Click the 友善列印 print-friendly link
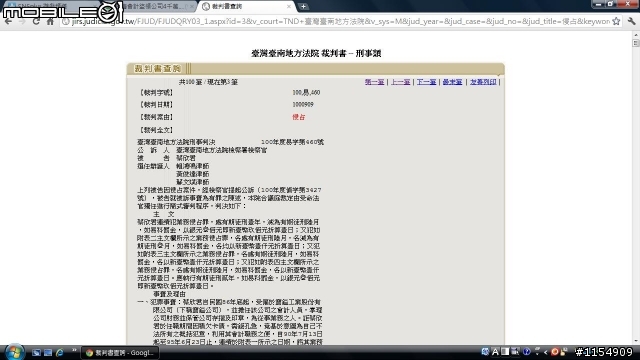640x360 pixels. pos(483,82)
